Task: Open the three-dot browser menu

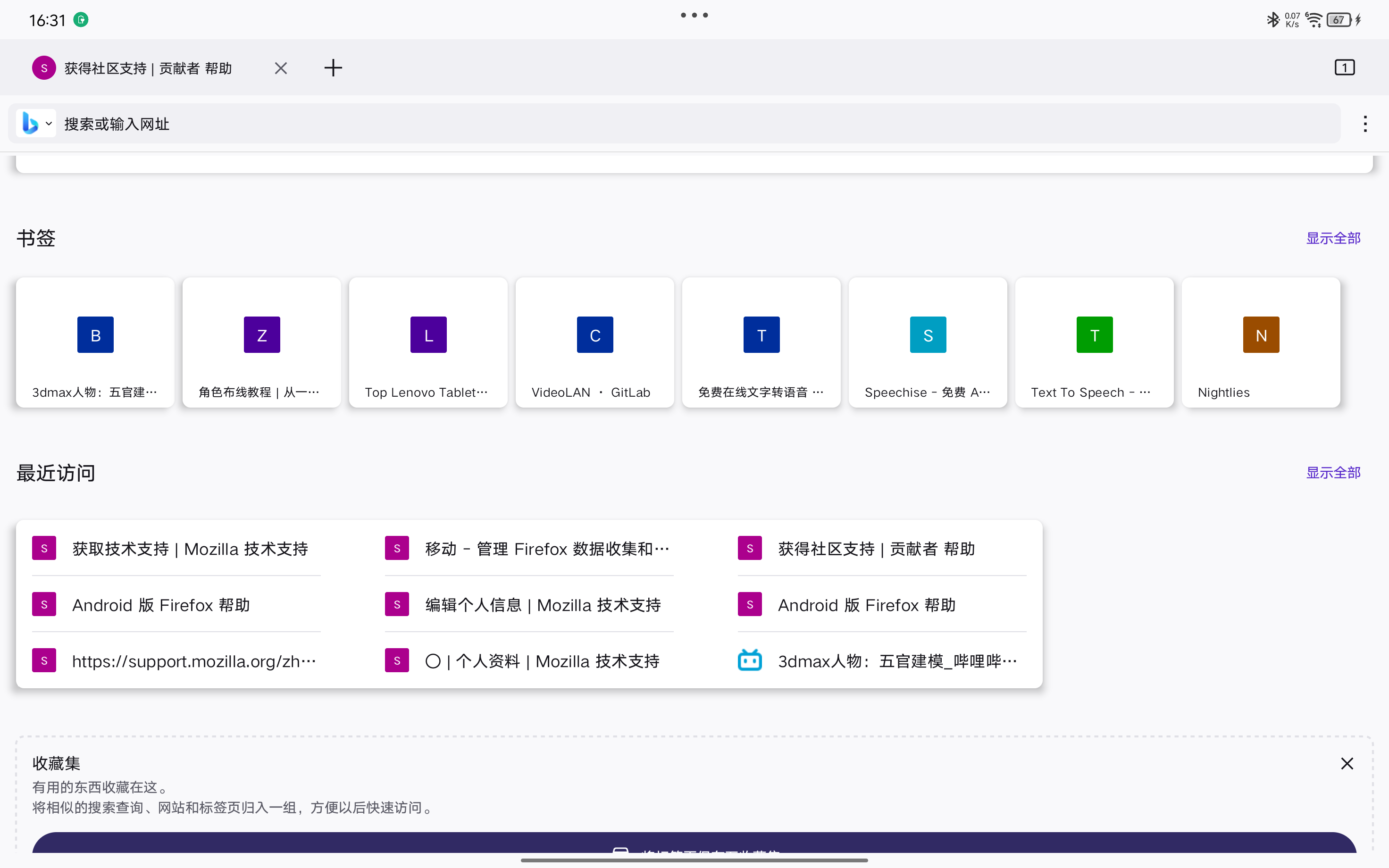Action: tap(1365, 124)
